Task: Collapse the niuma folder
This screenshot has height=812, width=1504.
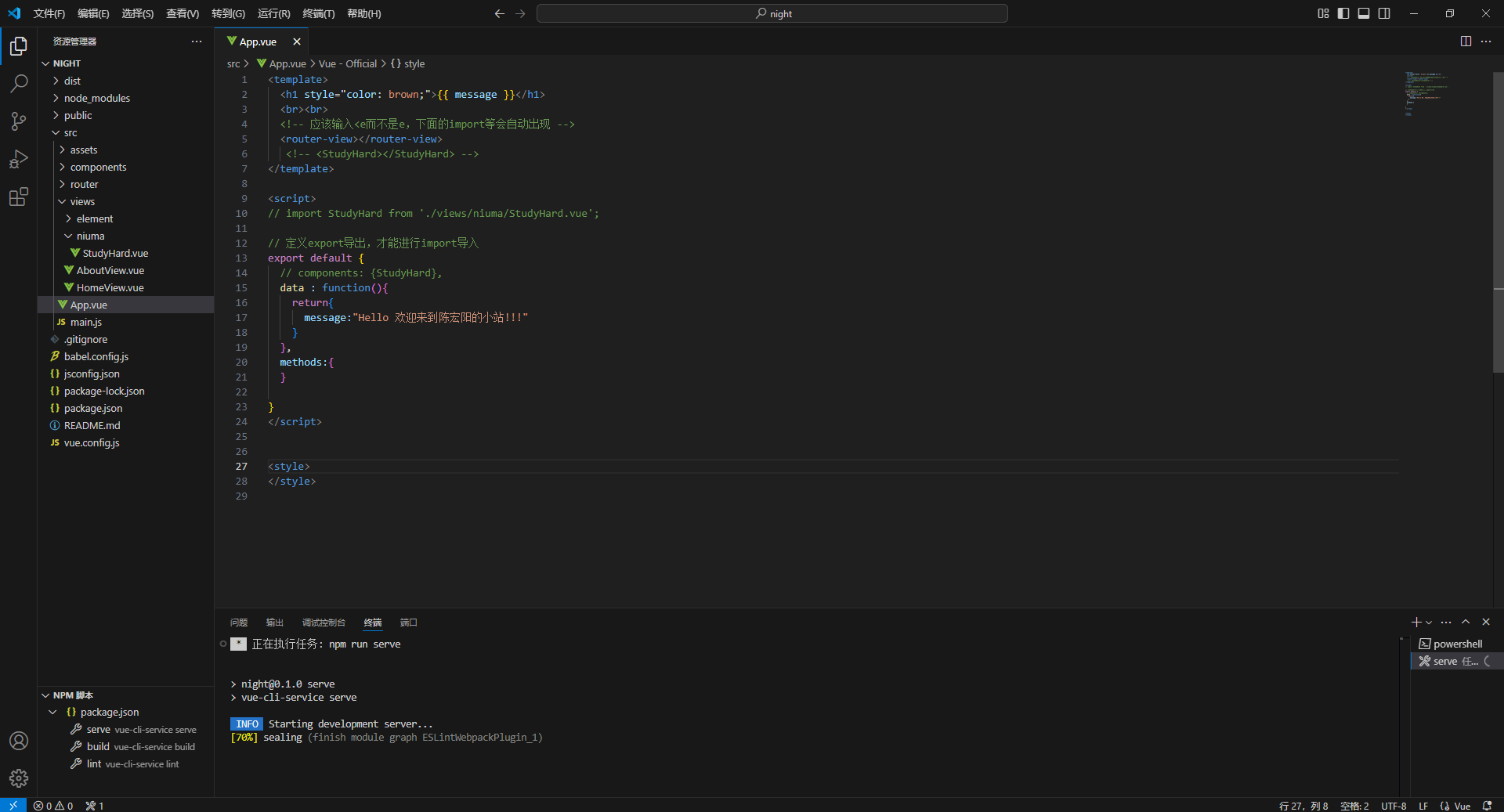Action: coord(90,236)
